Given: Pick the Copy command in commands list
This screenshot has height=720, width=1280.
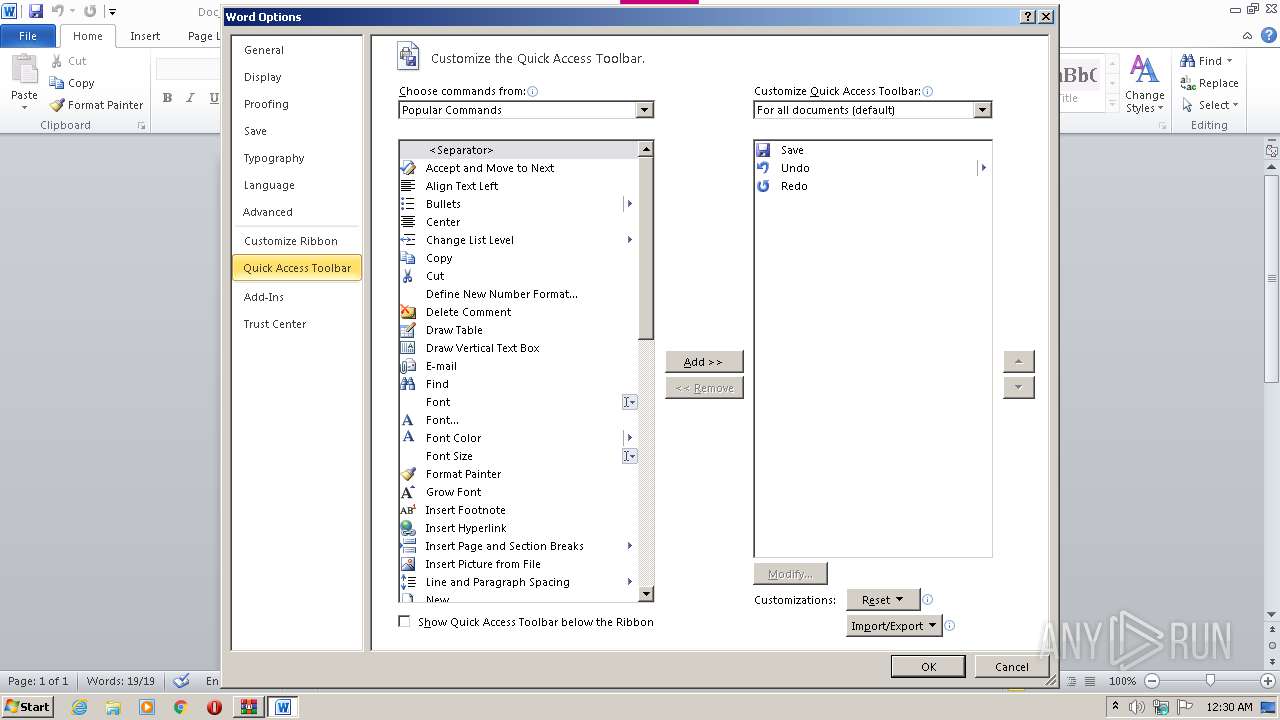Looking at the screenshot, I should point(518,258).
